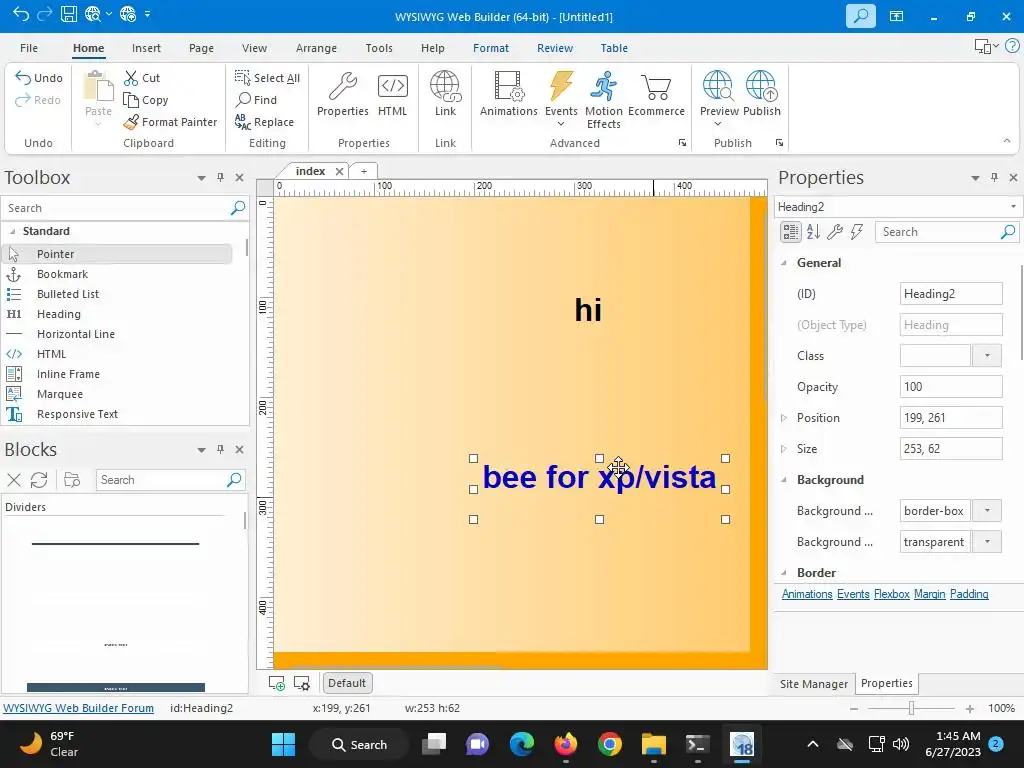Open the Replace tool

(x=264, y=122)
